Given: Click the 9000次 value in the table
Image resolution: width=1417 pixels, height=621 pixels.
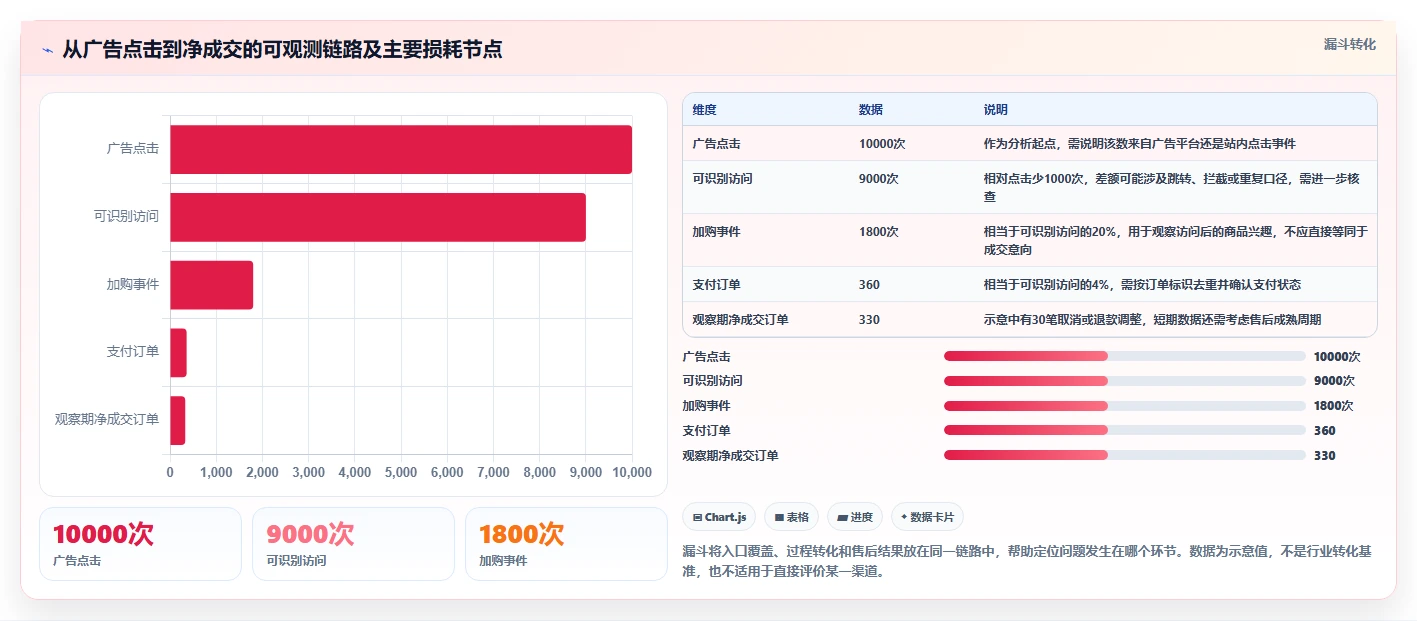Looking at the screenshot, I should tap(879, 179).
